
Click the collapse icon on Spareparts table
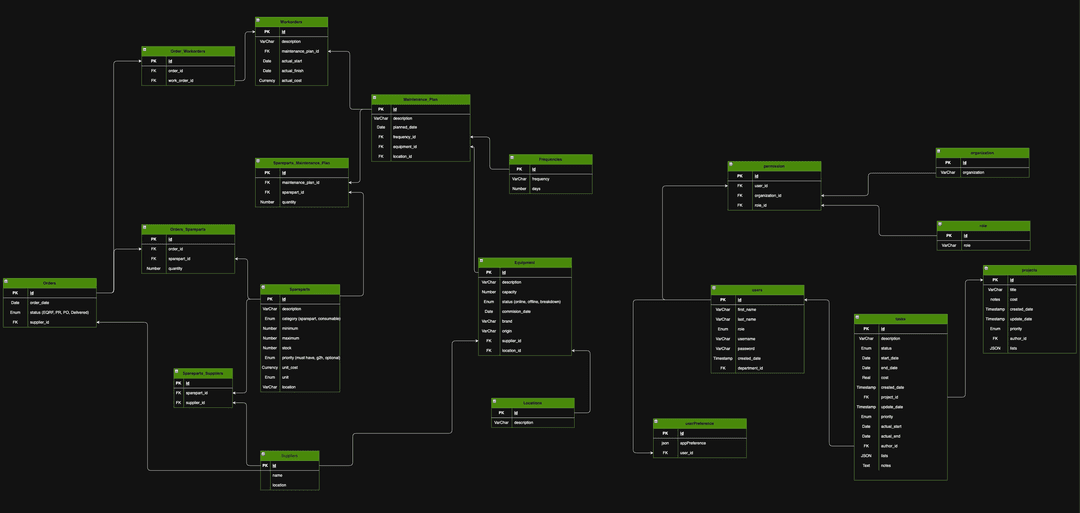coord(263,288)
